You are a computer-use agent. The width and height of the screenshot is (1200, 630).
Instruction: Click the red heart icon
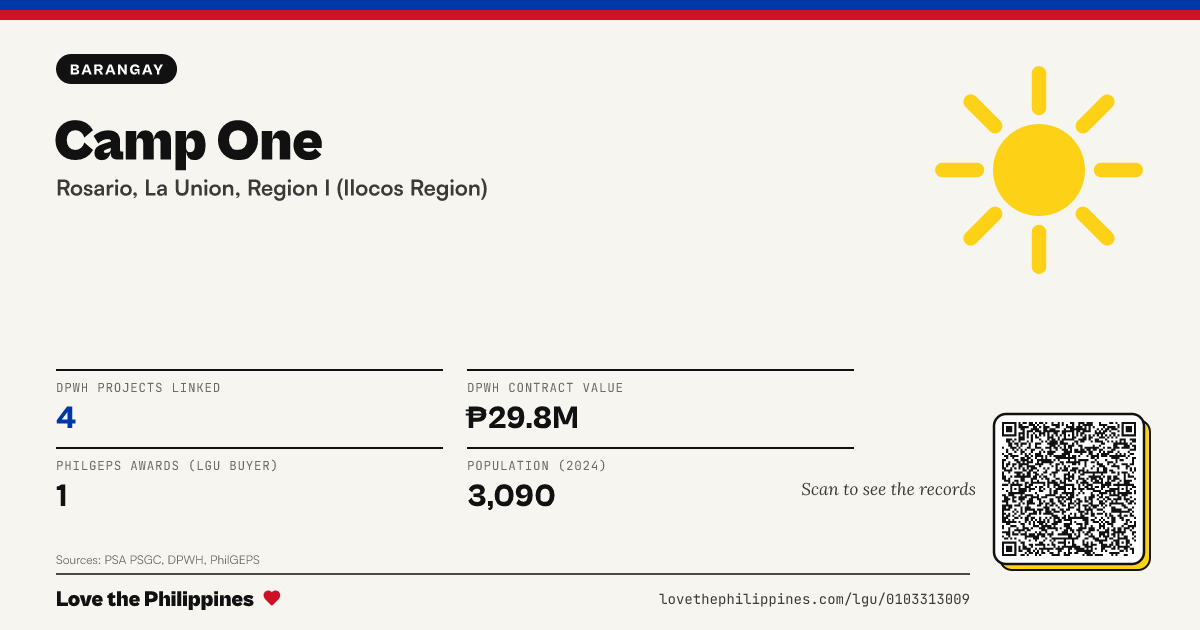click(272, 598)
